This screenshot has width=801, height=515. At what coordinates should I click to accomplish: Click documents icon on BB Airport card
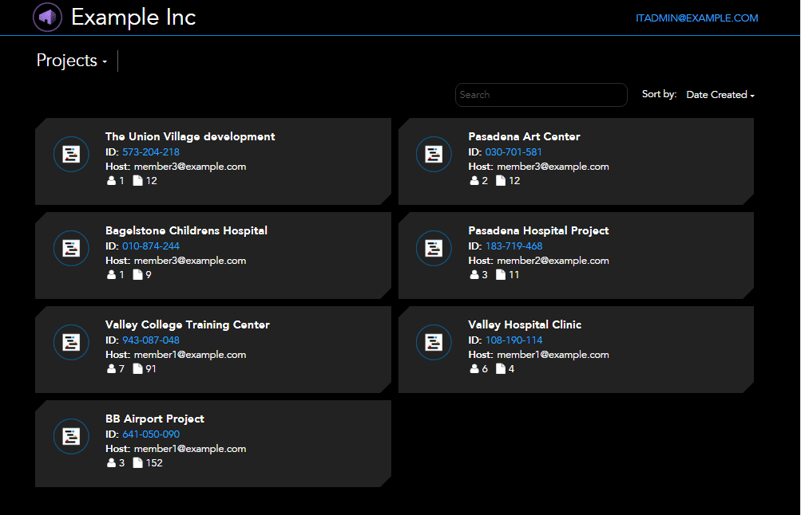[137, 462]
